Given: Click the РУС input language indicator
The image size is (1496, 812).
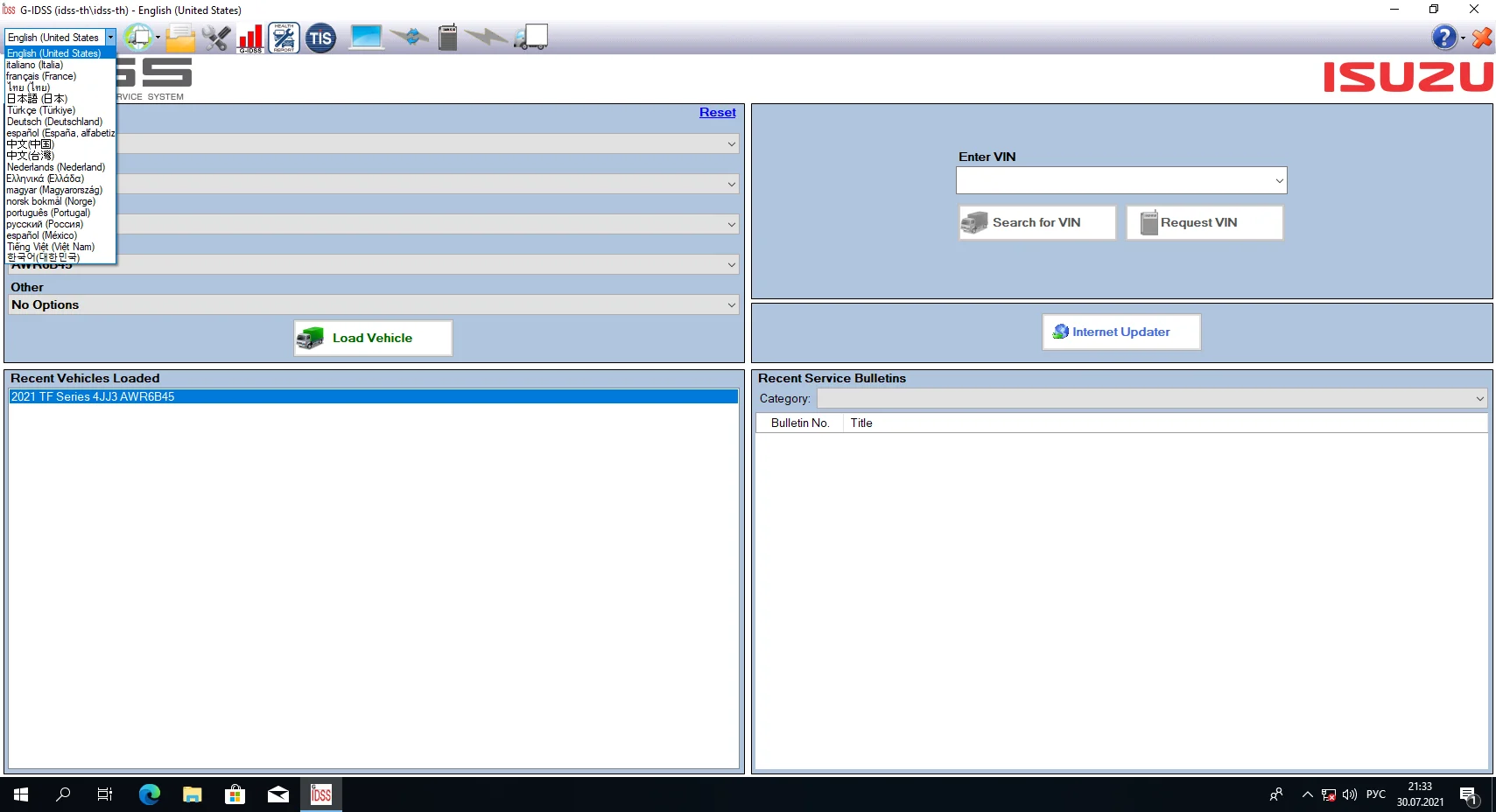Looking at the screenshot, I should tap(1376, 794).
